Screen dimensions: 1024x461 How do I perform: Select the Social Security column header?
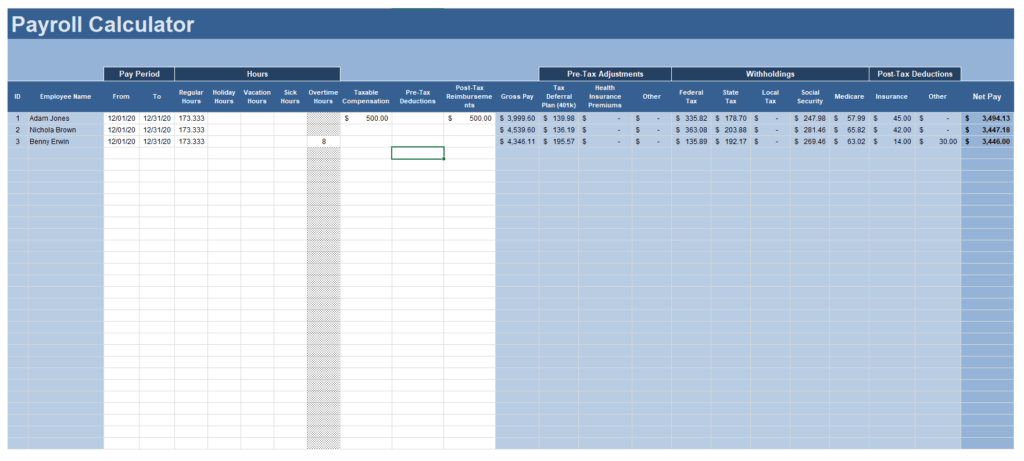click(810, 97)
